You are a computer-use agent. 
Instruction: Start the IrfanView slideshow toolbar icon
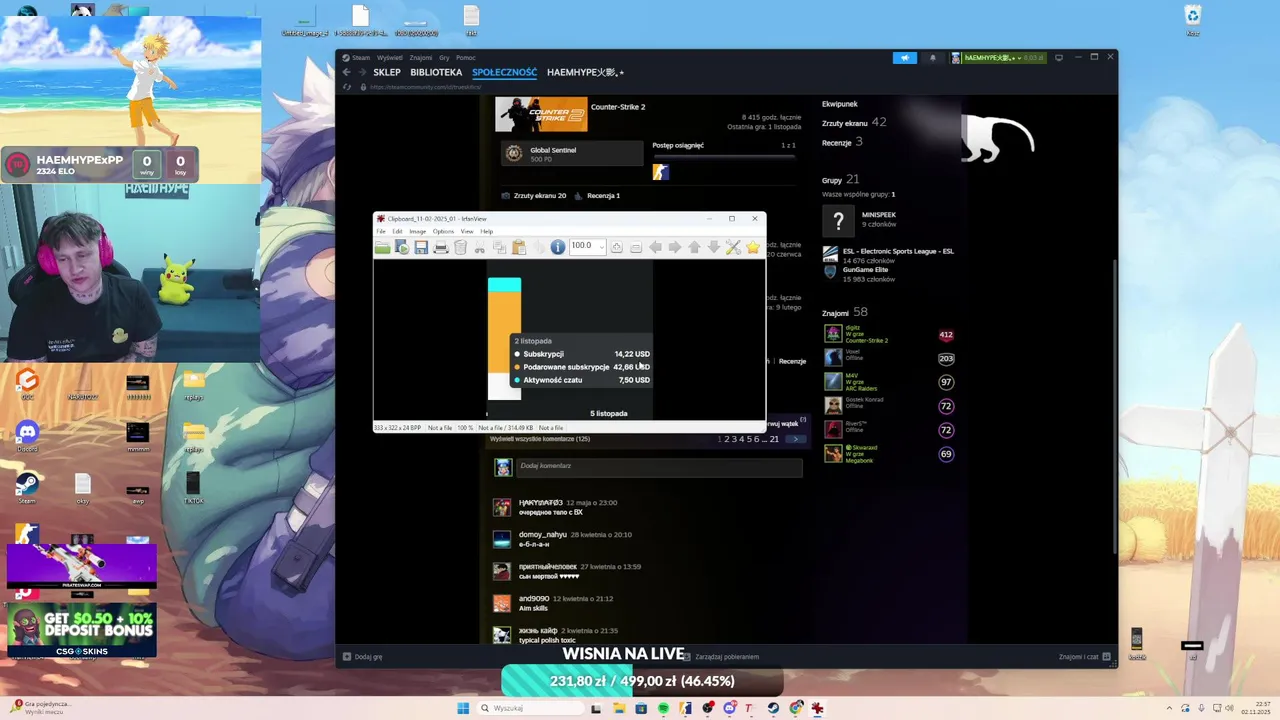(x=402, y=247)
